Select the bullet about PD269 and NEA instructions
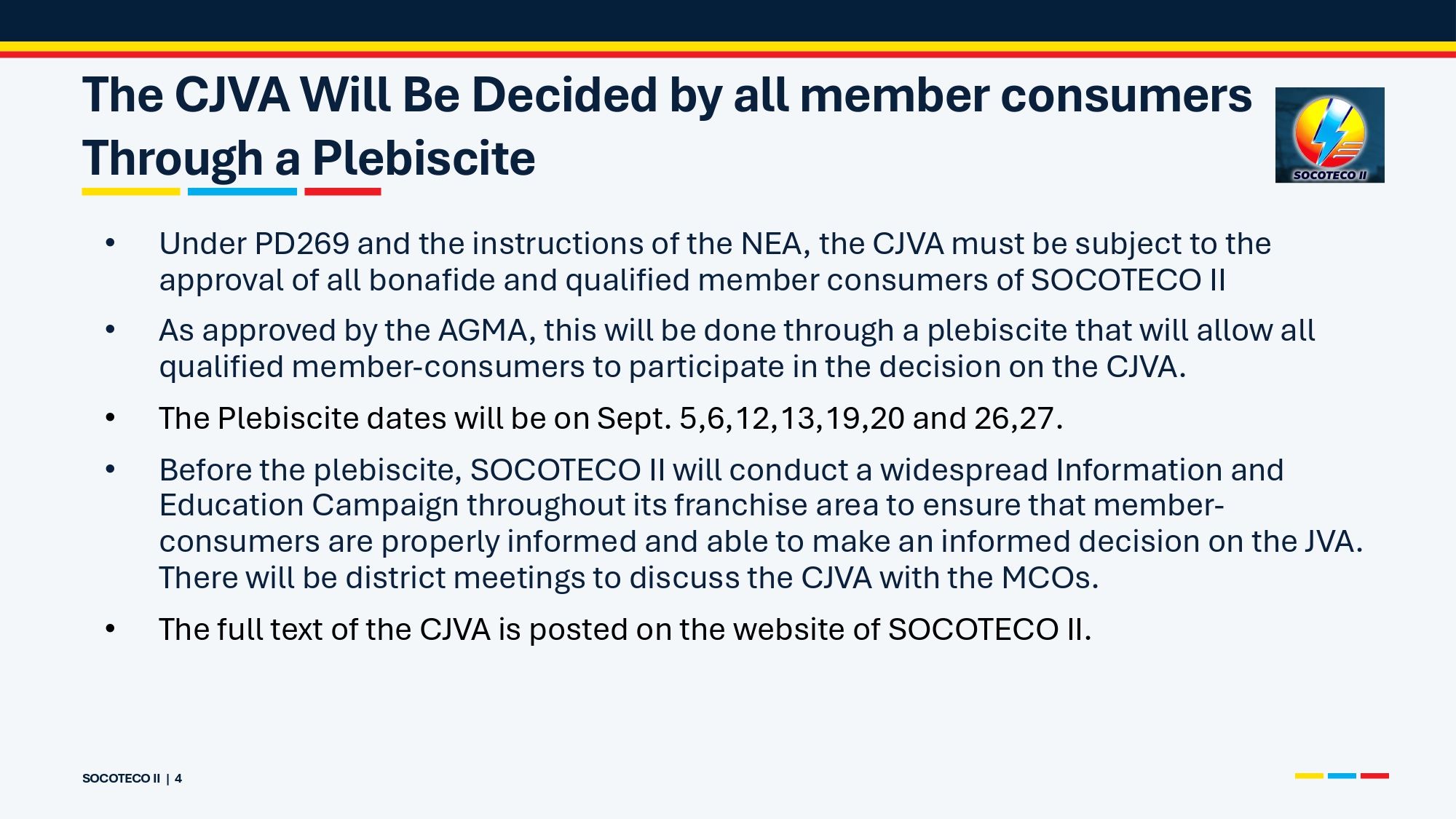 [x=715, y=261]
